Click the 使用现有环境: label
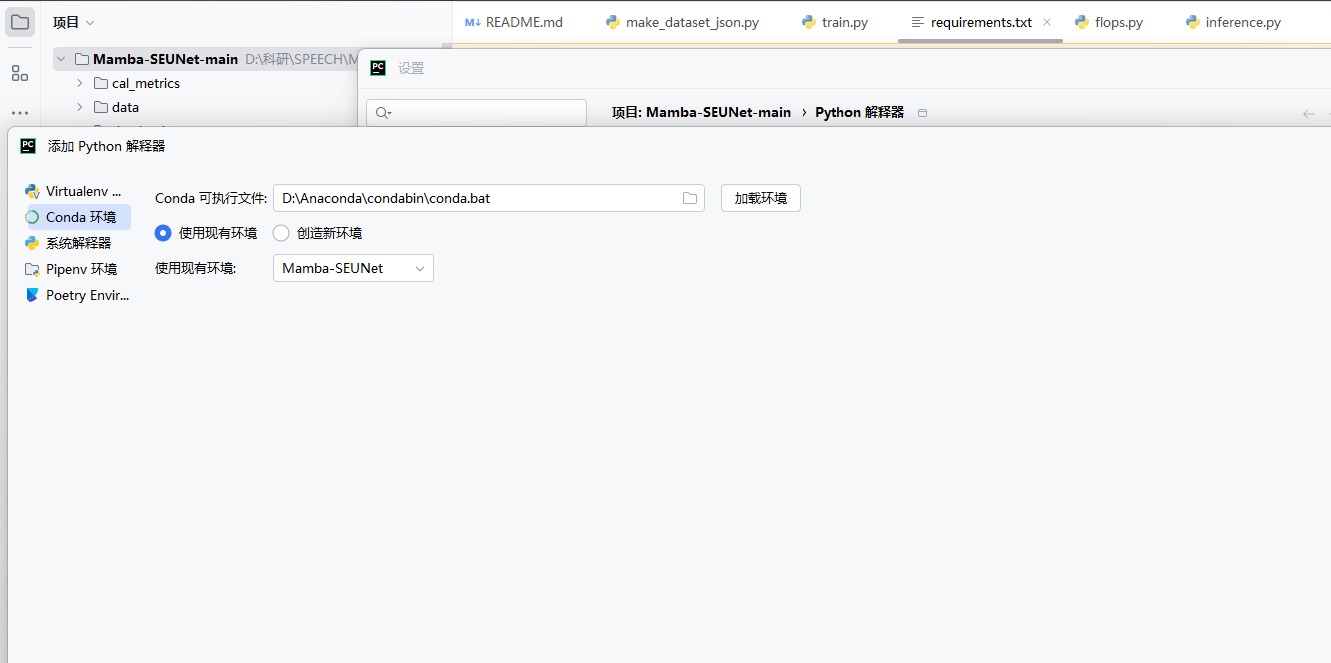The width and height of the screenshot is (1331, 663). [x=196, y=268]
